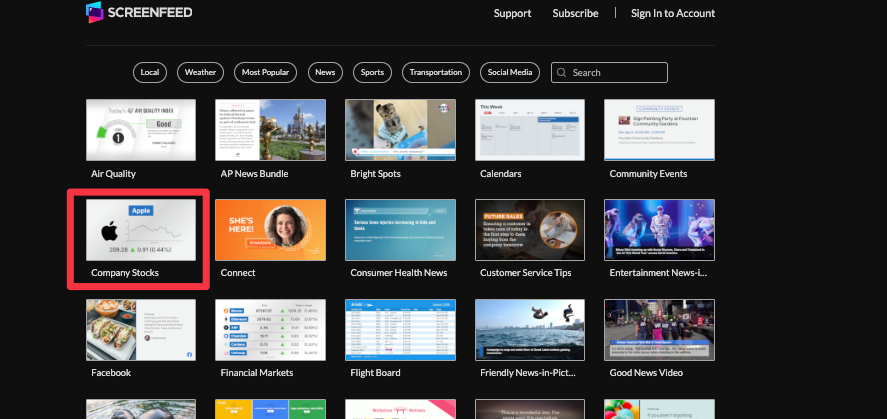Open the Facebook app thumbnail
Screen dimensions: 887x419
141,330
